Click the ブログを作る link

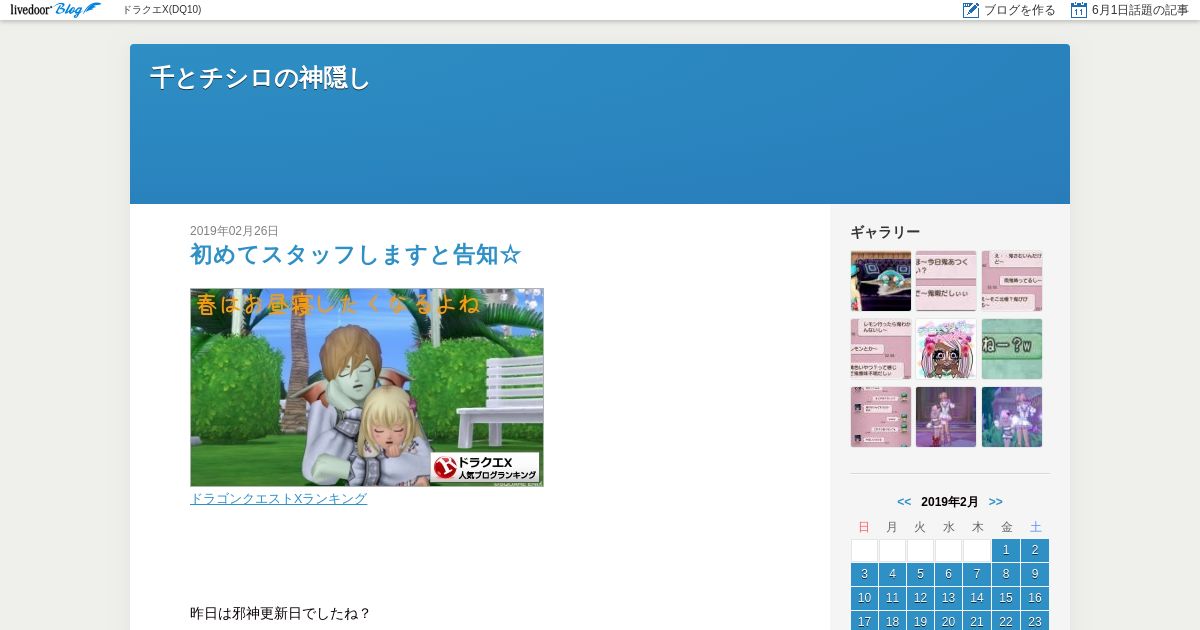[x=1019, y=10]
